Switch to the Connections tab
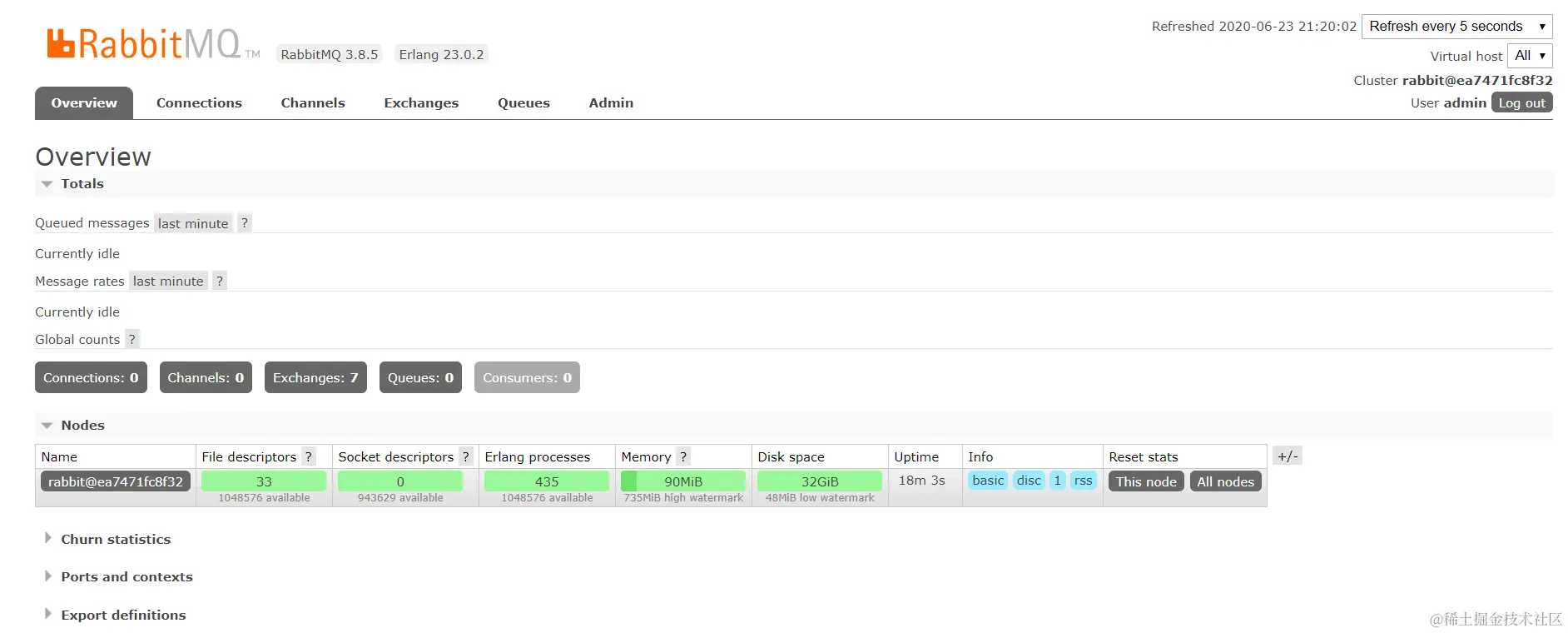This screenshot has width=1568, height=633. (199, 103)
